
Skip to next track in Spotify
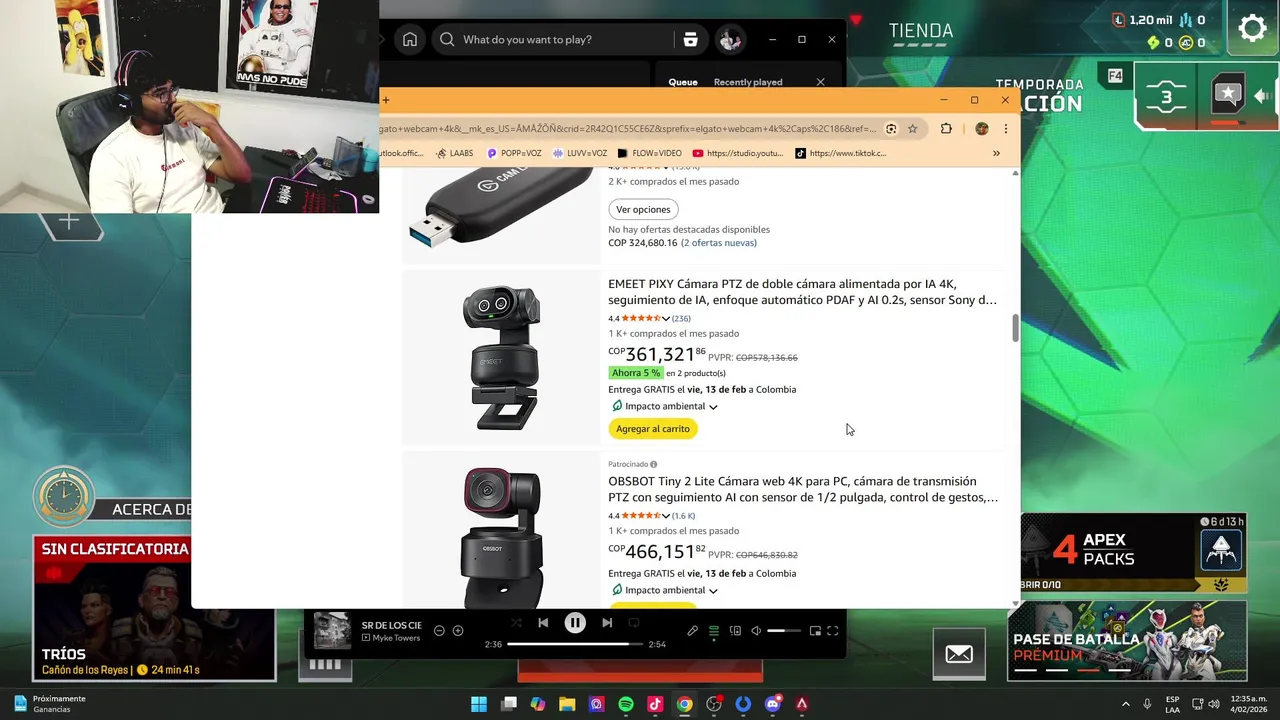(607, 623)
